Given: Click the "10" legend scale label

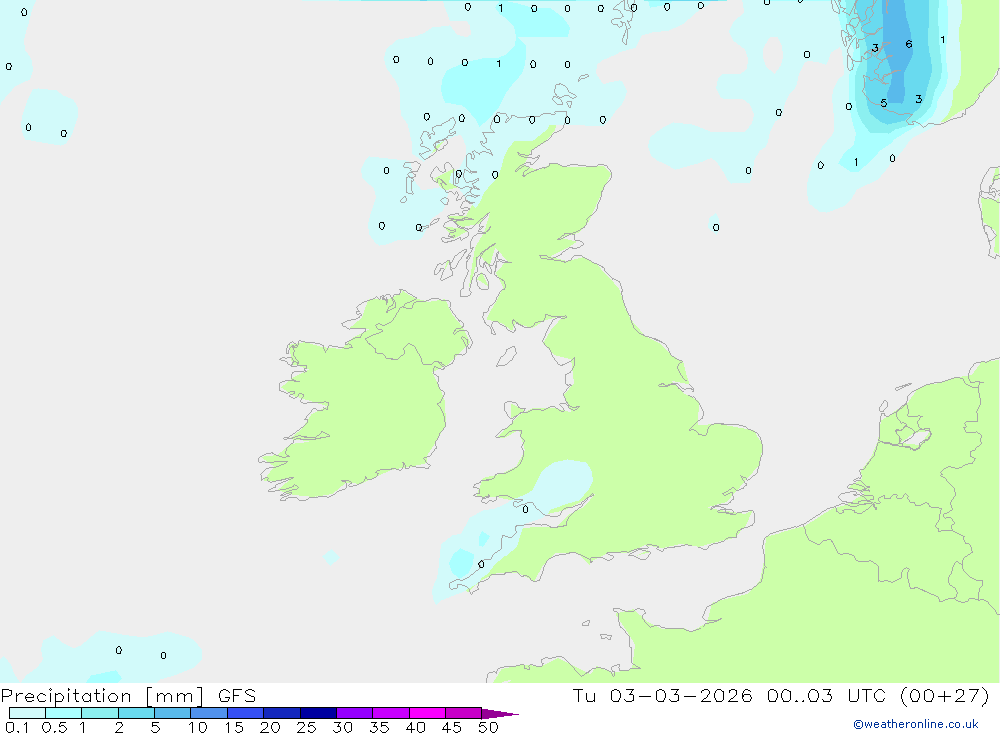Looking at the screenshot, I should [198, 727].
